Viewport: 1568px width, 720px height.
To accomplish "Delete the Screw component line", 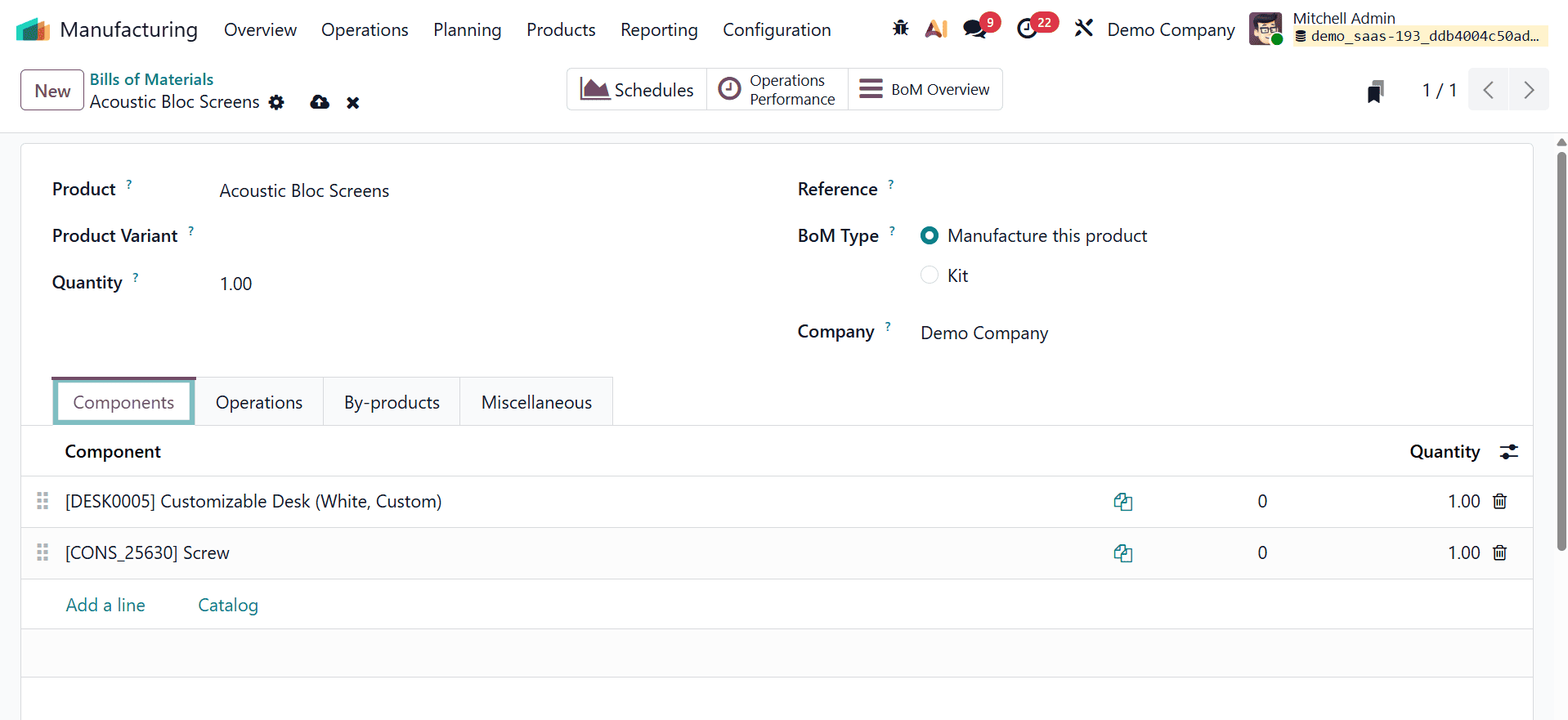I will (1500, 552).
